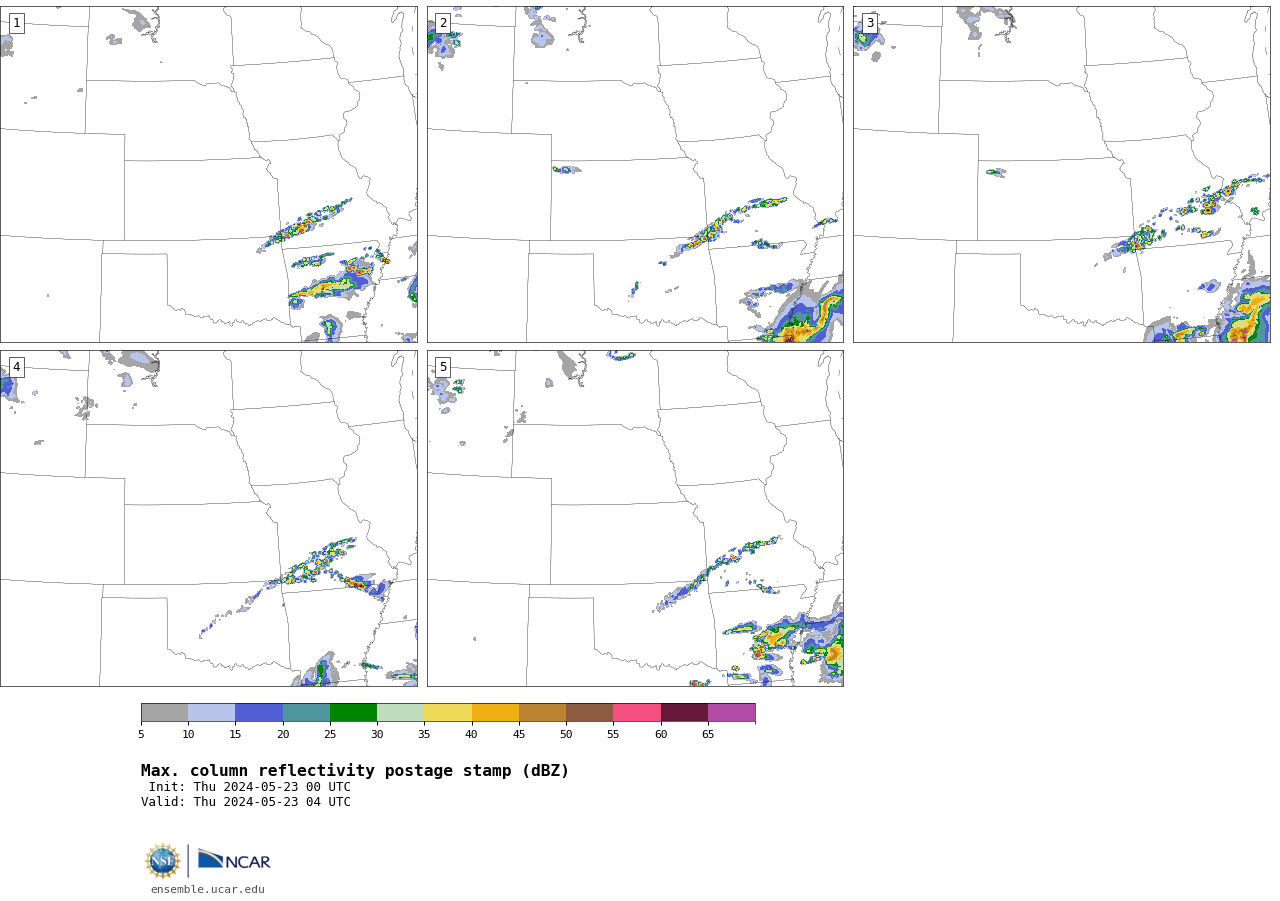
Task: Click the colorbar tick label 10
Action: coord(188,735)
